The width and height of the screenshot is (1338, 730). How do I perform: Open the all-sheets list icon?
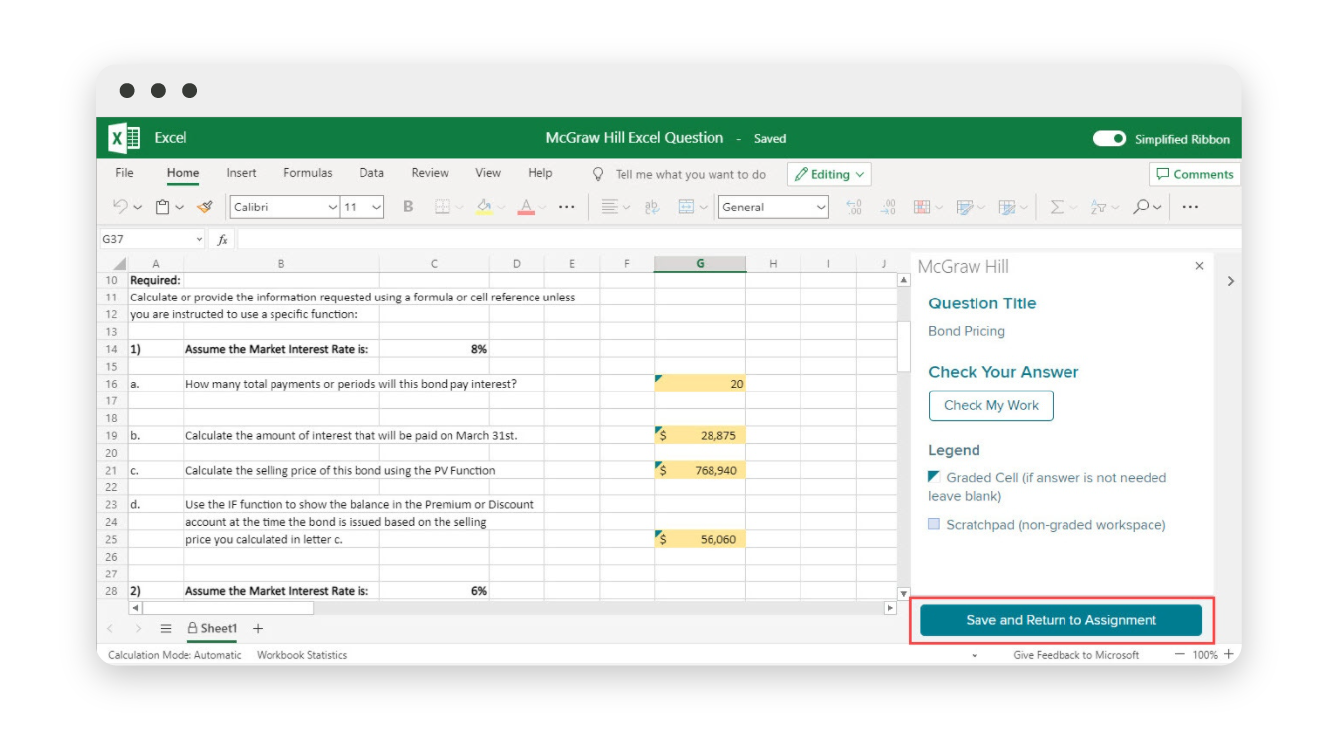[x=166, y=629]
